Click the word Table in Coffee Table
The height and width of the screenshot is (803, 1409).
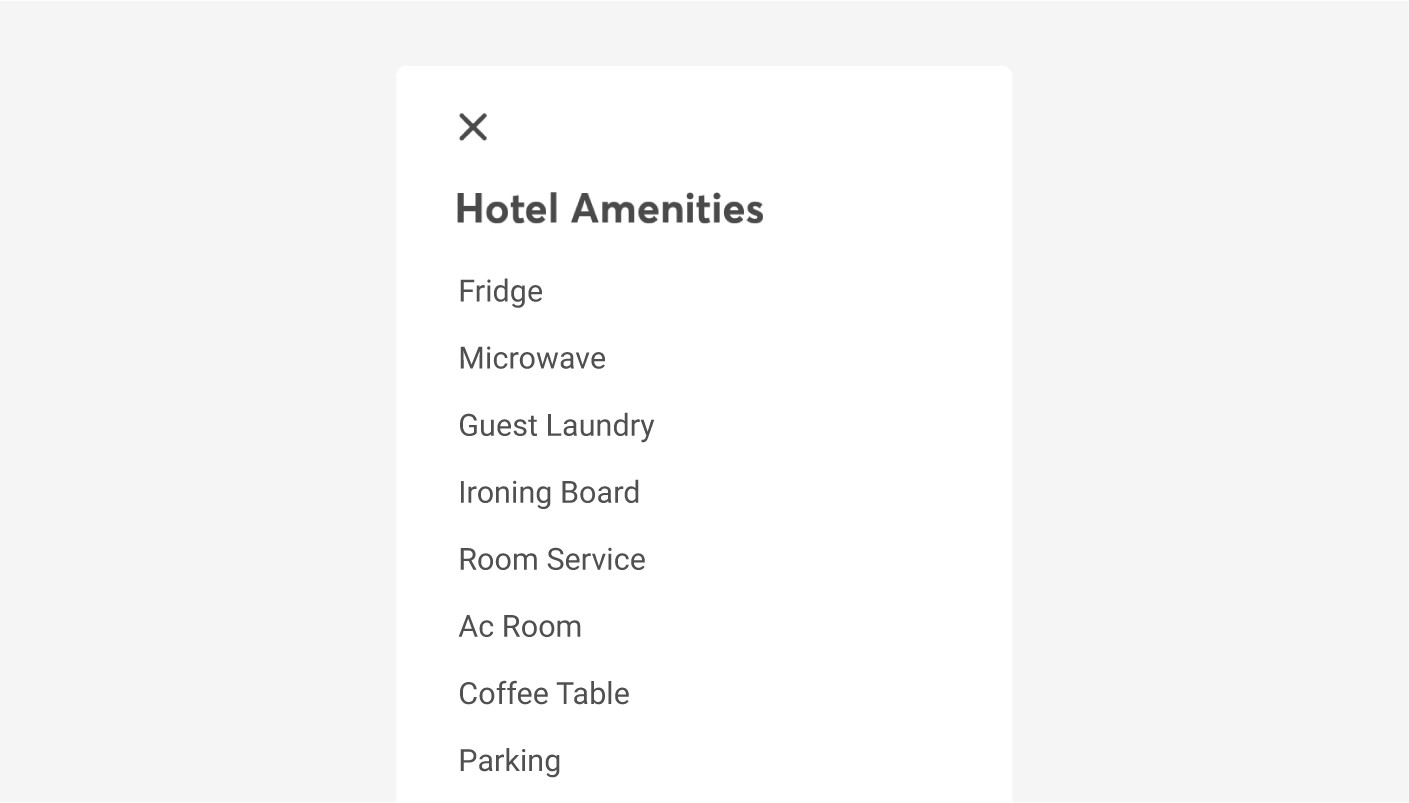pos(594,693)
